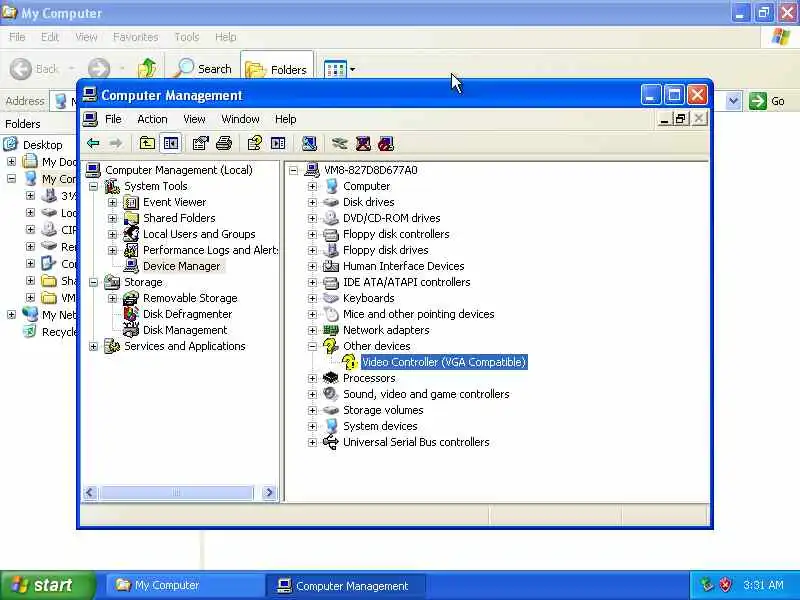Click the Start button

47,585
